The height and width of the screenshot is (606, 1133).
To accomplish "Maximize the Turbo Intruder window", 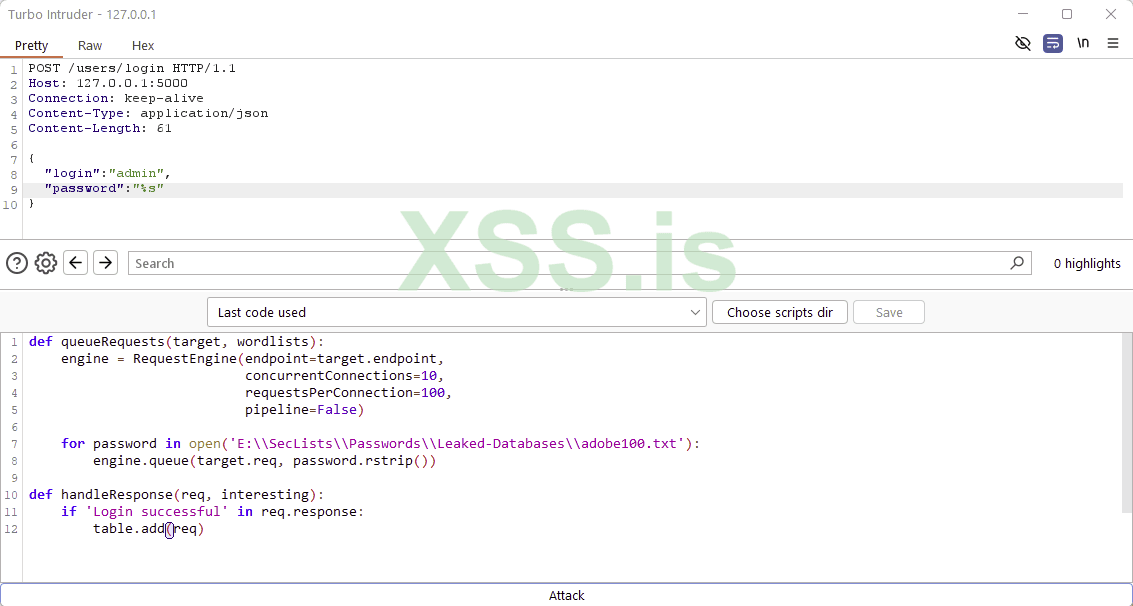I will click(x=1067, y=14).
